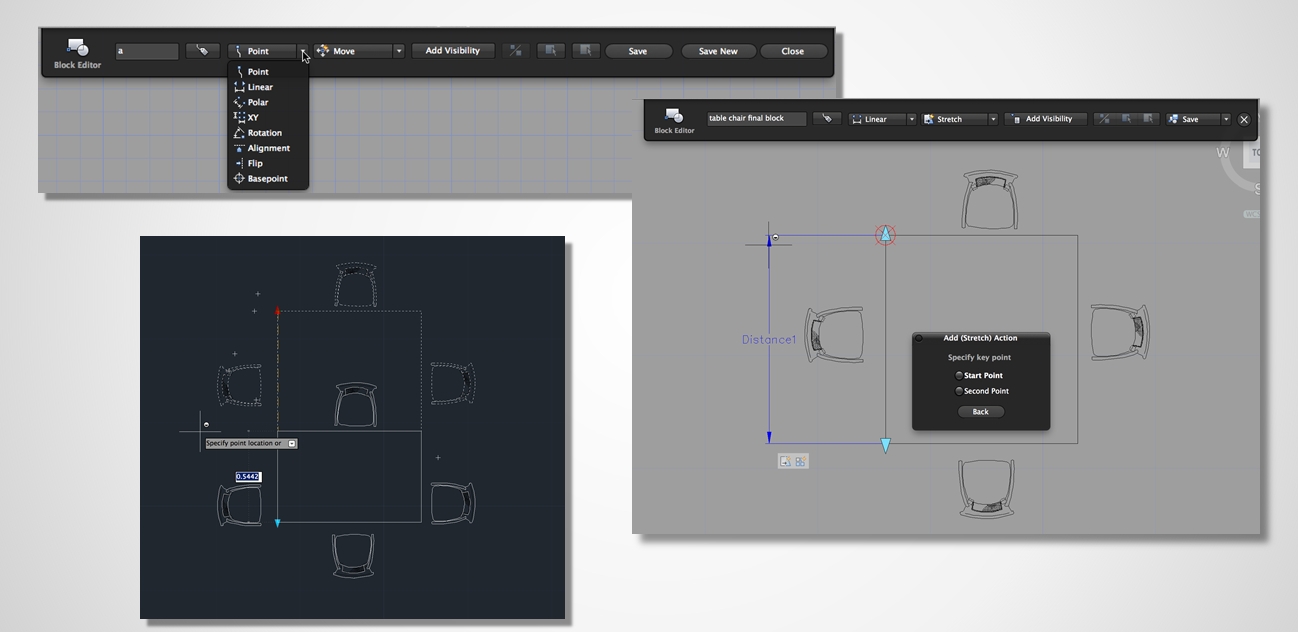Select the Rotation parameter icon in the list

pyautogui.click(x=239, y=133)
